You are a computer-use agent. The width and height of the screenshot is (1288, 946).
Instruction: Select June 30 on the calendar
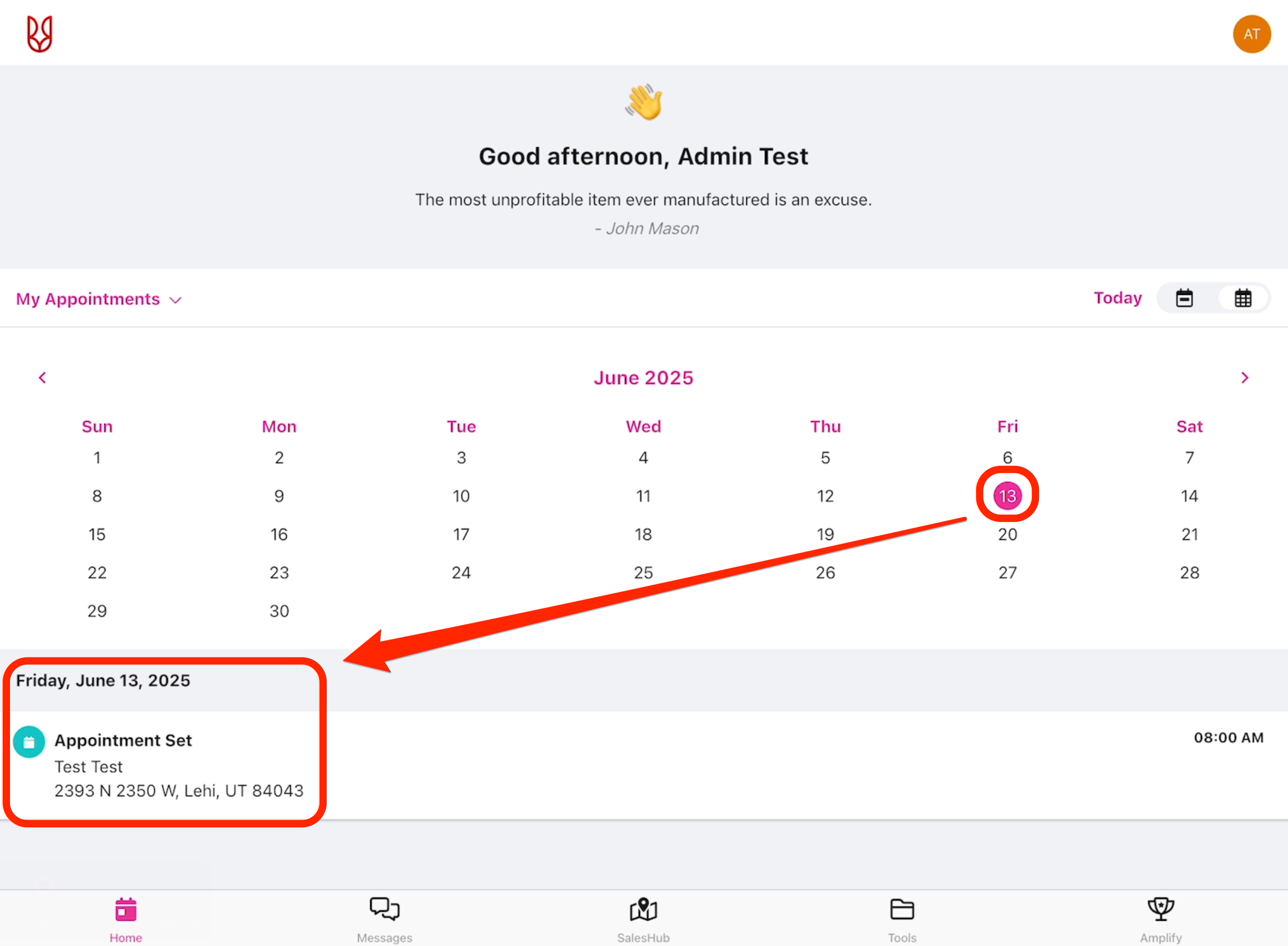(x=279, y=611)
